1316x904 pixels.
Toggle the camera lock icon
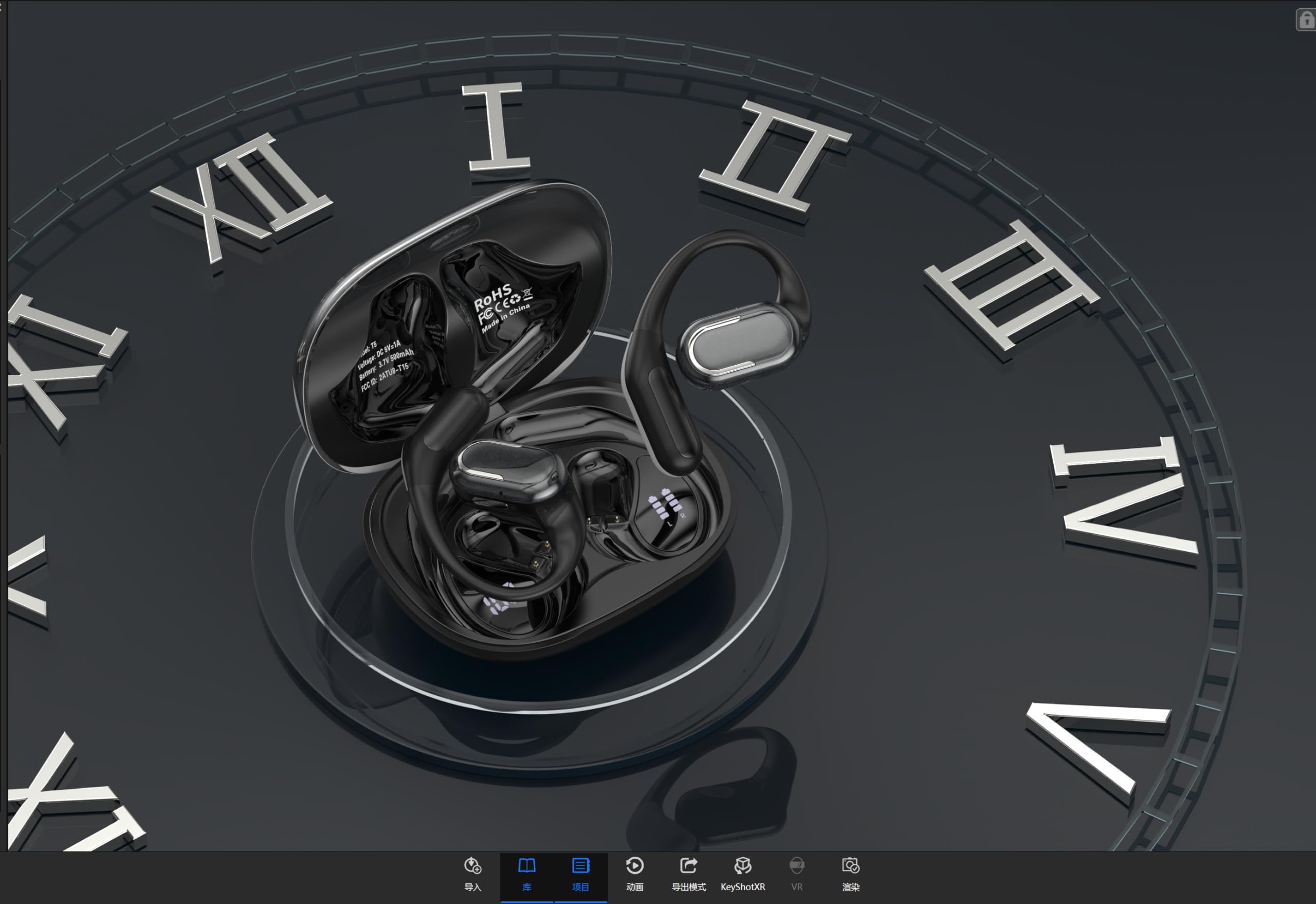pos(1306,20)
